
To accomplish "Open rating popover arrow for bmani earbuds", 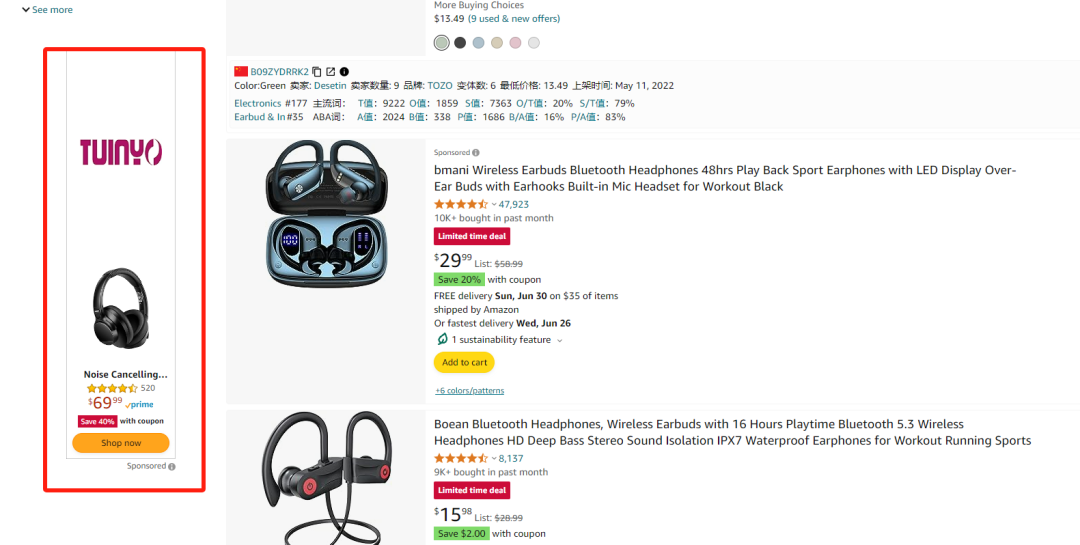I will point(494,205).
